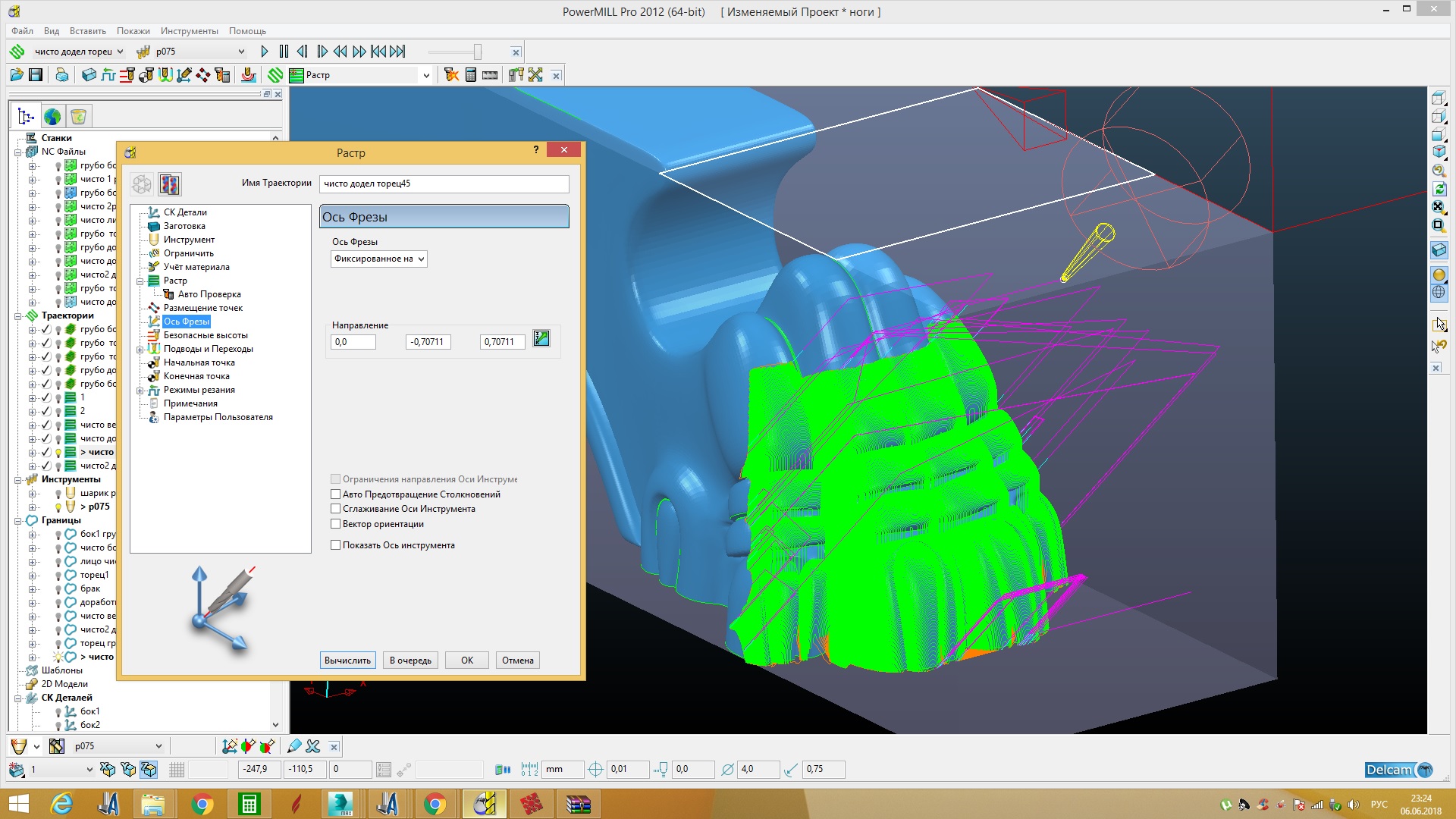
Task: Toggle Сглаживание Оси Инструмента checkbox
Action: (x=335, y=509)
